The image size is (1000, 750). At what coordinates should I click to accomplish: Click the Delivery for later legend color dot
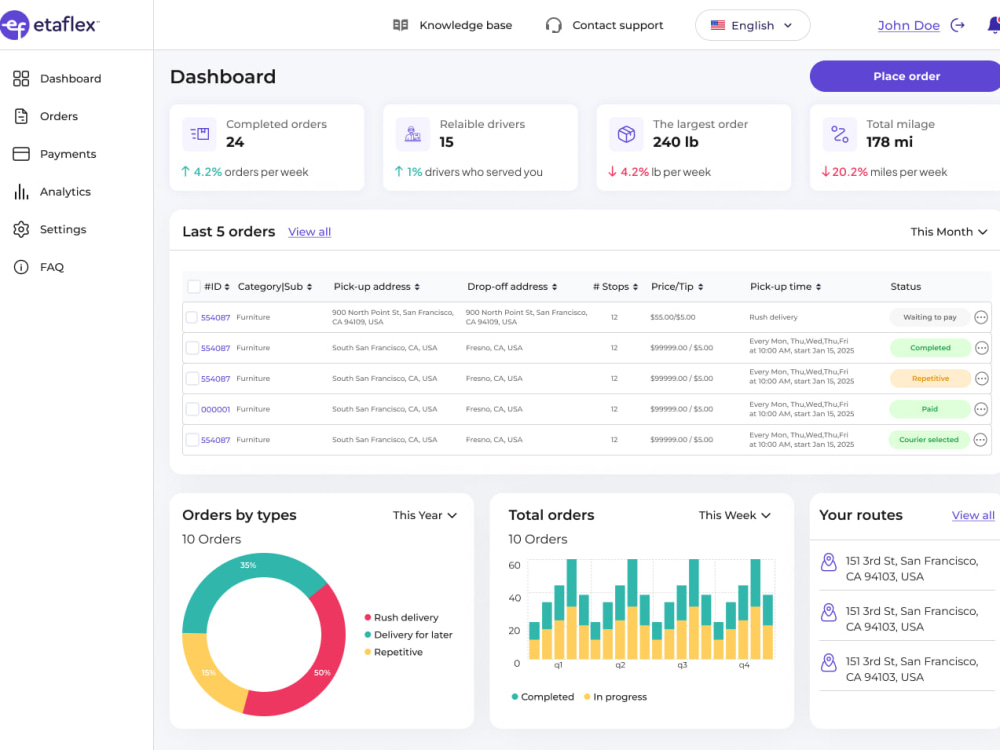(x=367, y=635)
